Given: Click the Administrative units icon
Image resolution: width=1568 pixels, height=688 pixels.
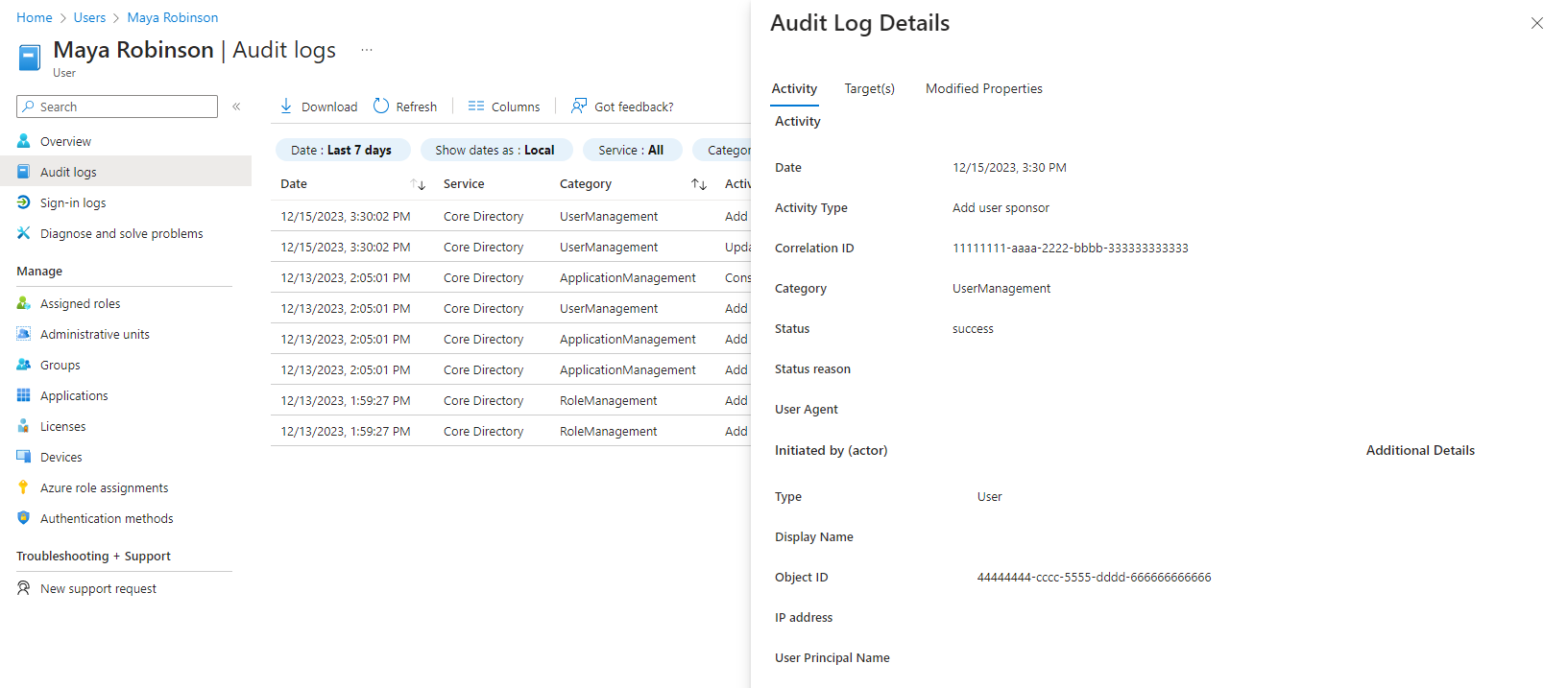Looking at the screenshot, I should pyautogui.click(x=24, y=334).
